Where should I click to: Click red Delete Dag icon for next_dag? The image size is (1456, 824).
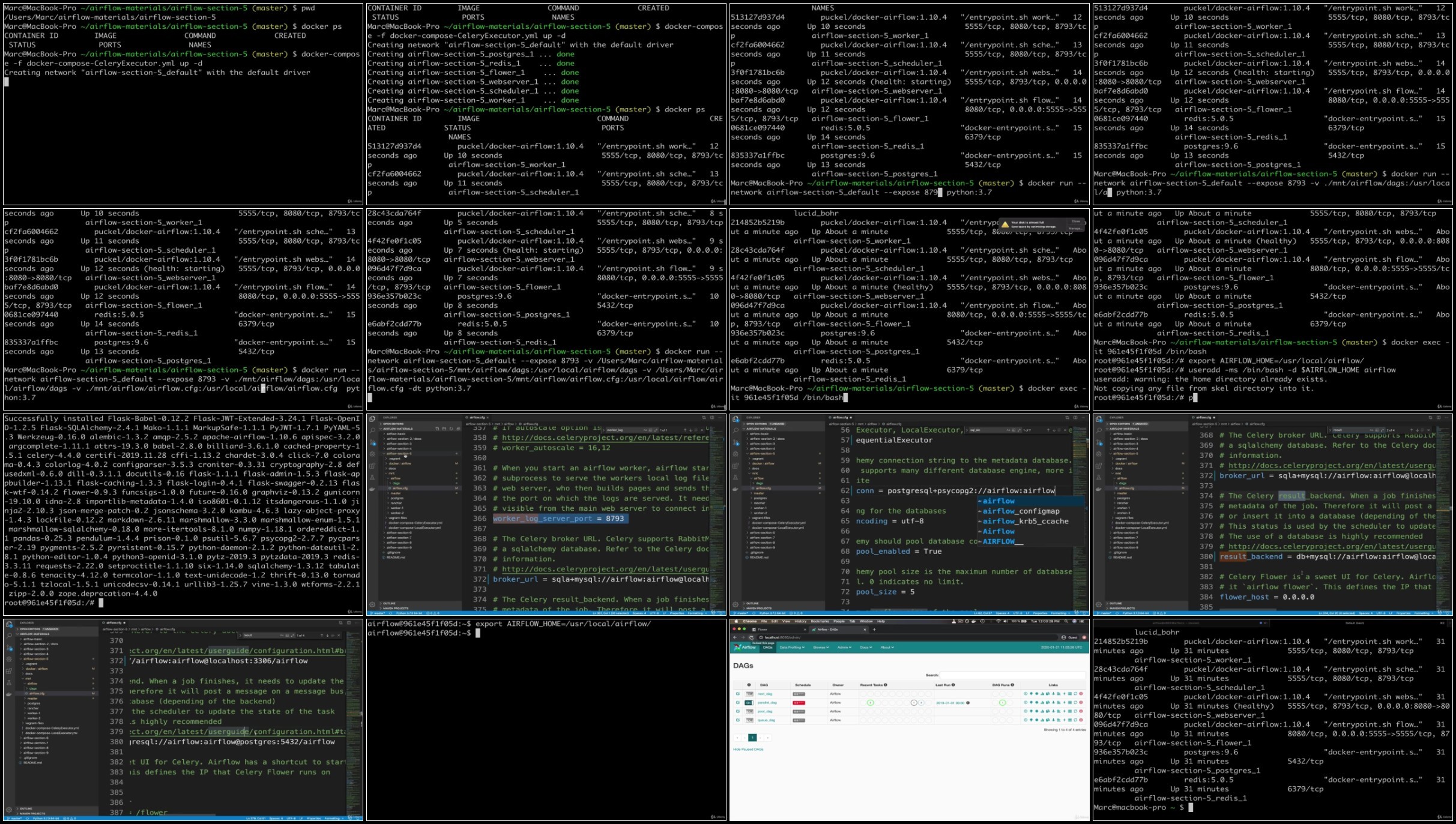pos(1081,694)
